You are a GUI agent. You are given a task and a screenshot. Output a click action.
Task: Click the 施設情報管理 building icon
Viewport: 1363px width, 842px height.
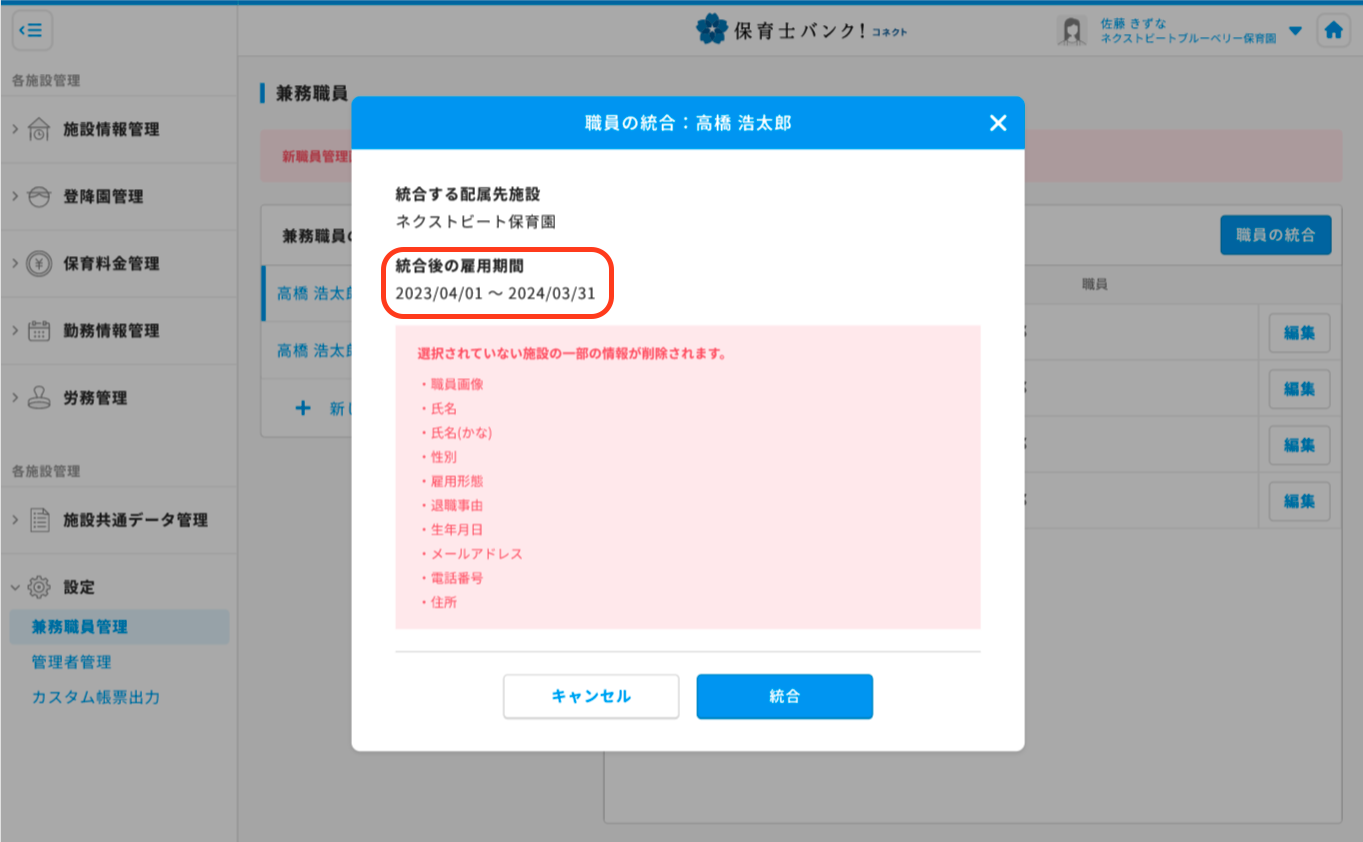(x=39, y=129)
